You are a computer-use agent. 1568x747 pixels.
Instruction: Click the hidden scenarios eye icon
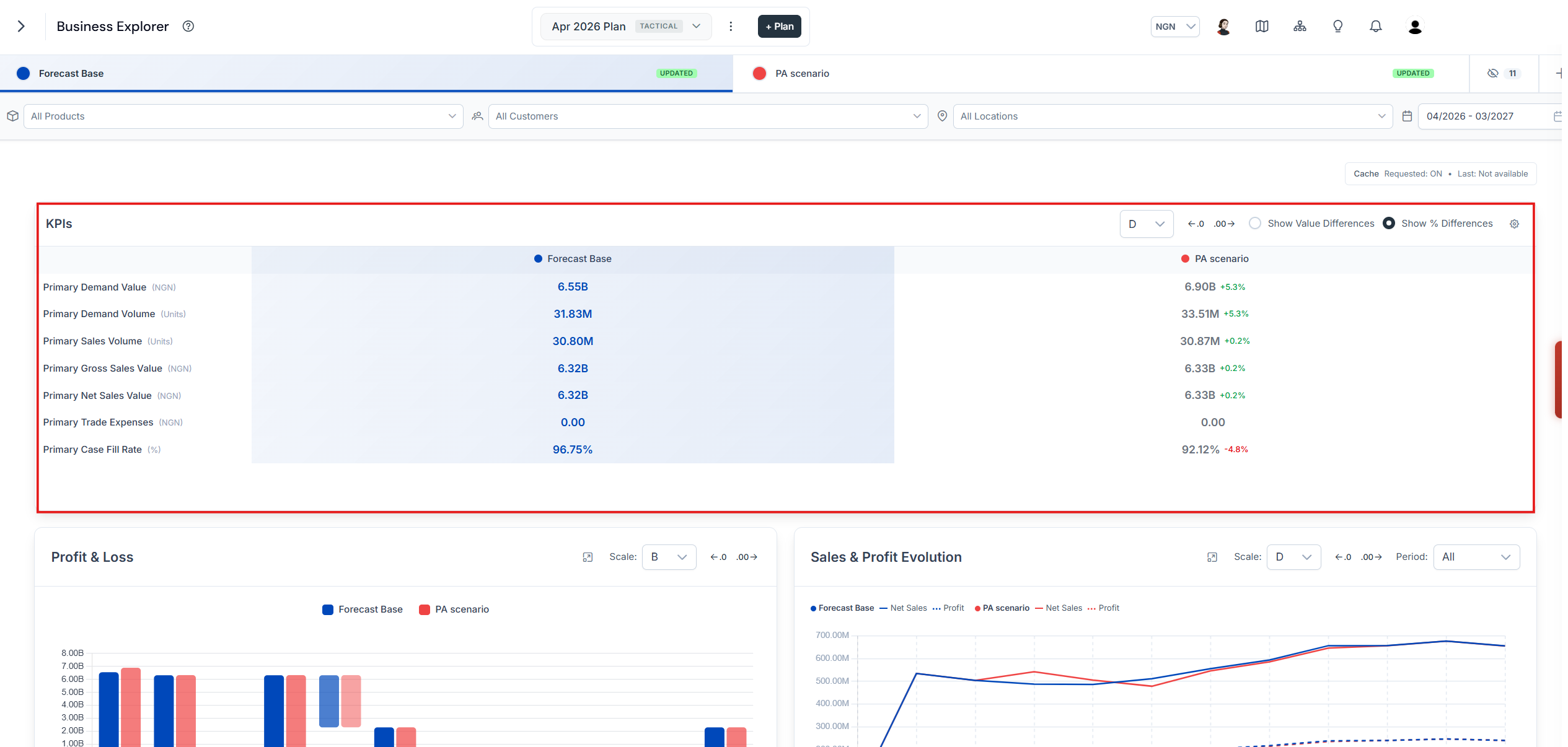(1493, 73)
